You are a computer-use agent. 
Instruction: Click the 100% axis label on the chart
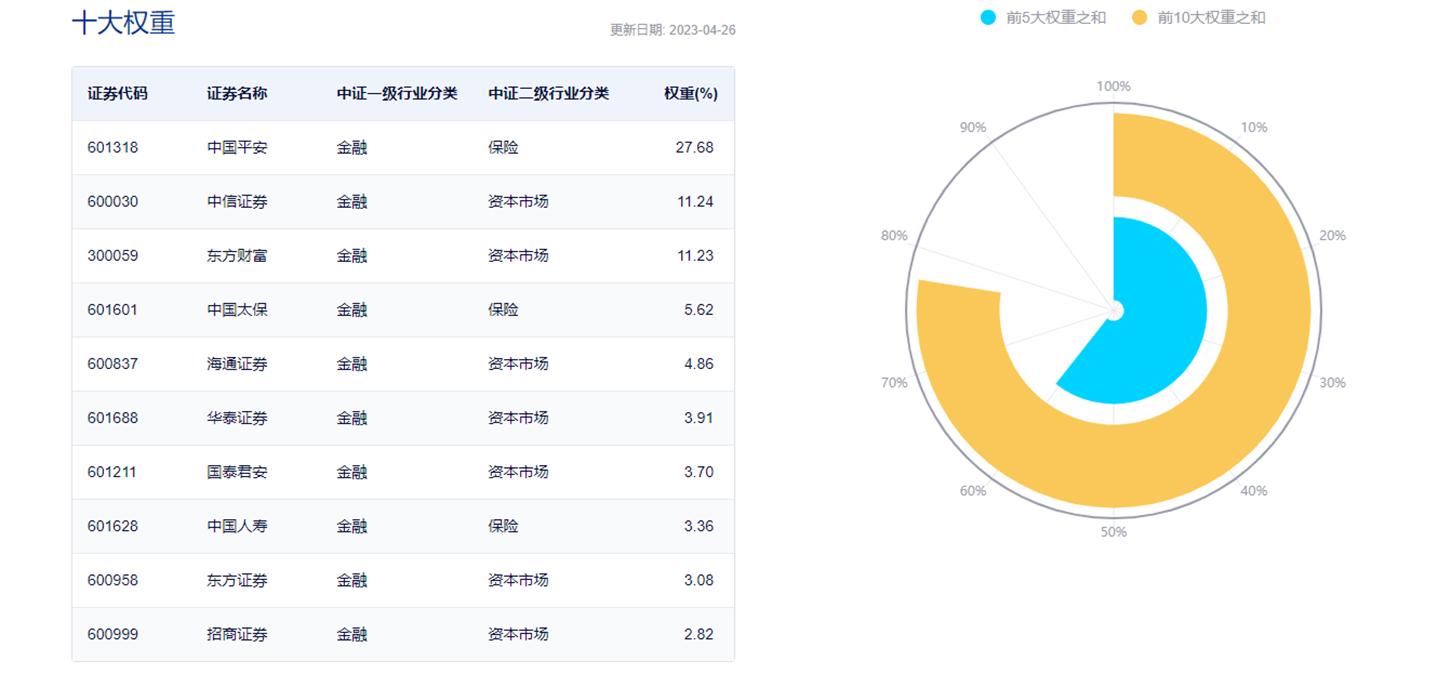click(1113, 85)
